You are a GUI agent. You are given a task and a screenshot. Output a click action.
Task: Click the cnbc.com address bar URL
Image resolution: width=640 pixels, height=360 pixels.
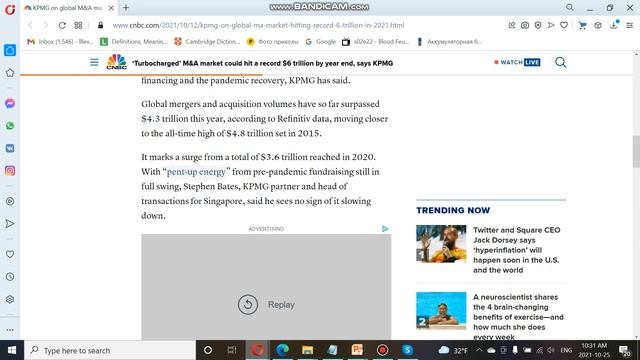pyautogui.click(x=258, y=25)
